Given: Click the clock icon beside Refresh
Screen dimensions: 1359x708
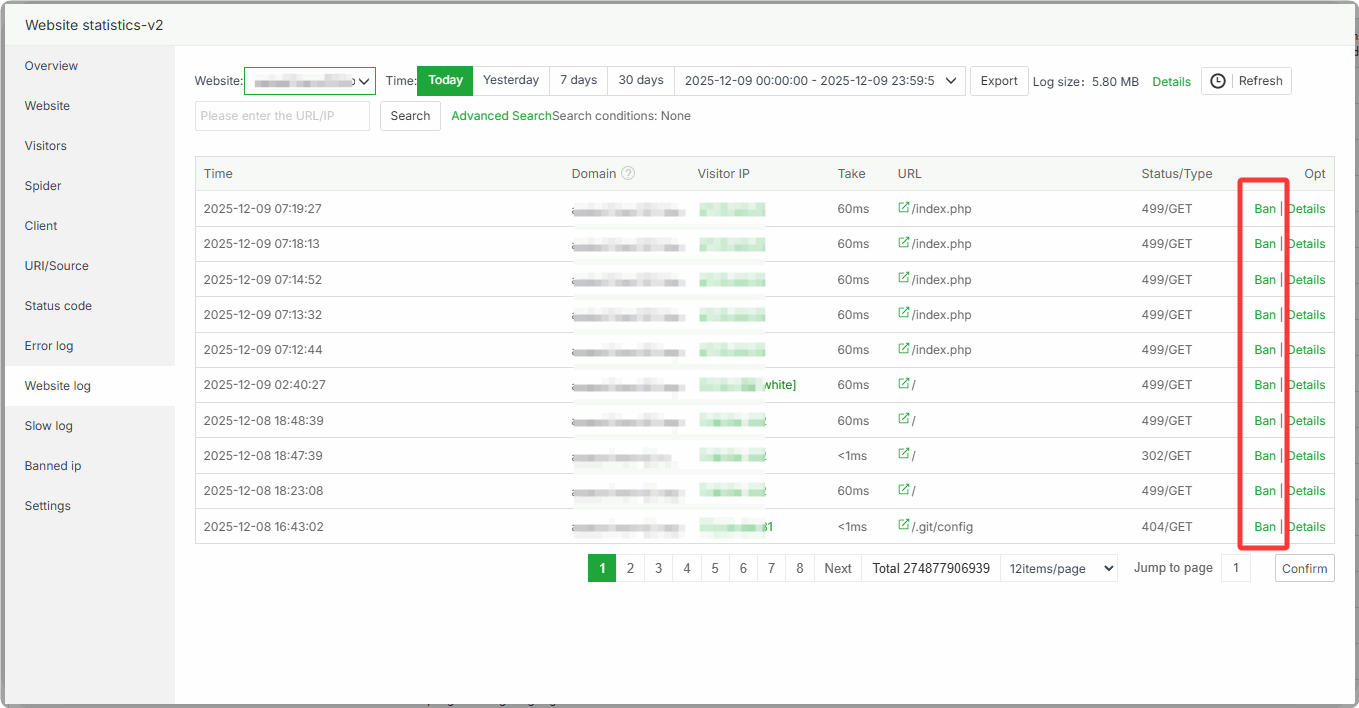Looking at the screenshot, I should pyautogui.click(x=1217, y=81).
